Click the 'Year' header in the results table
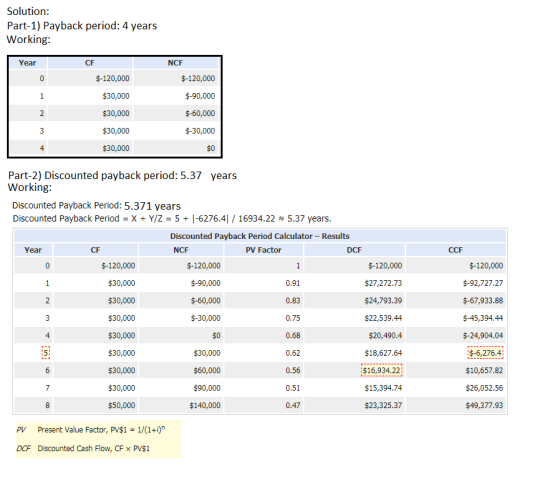This screenshot has height=483, width=560. coord(33,250)
